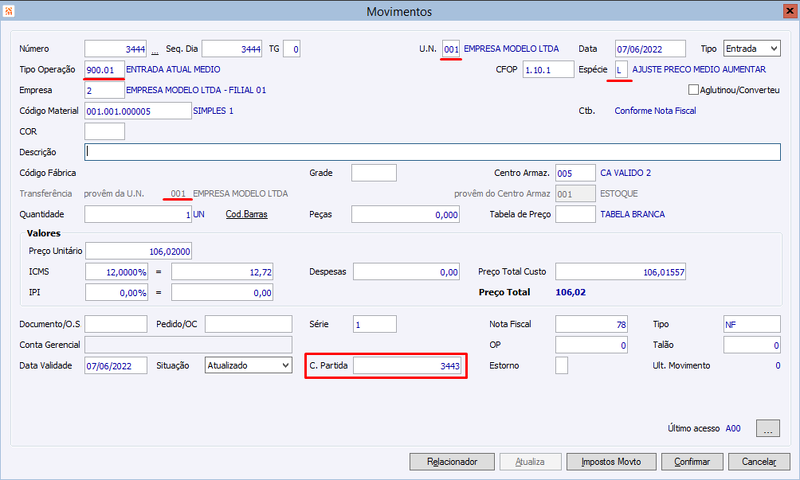Edit the Quantidade field
The image size is (800, 480).
click(x=138, y=214)
